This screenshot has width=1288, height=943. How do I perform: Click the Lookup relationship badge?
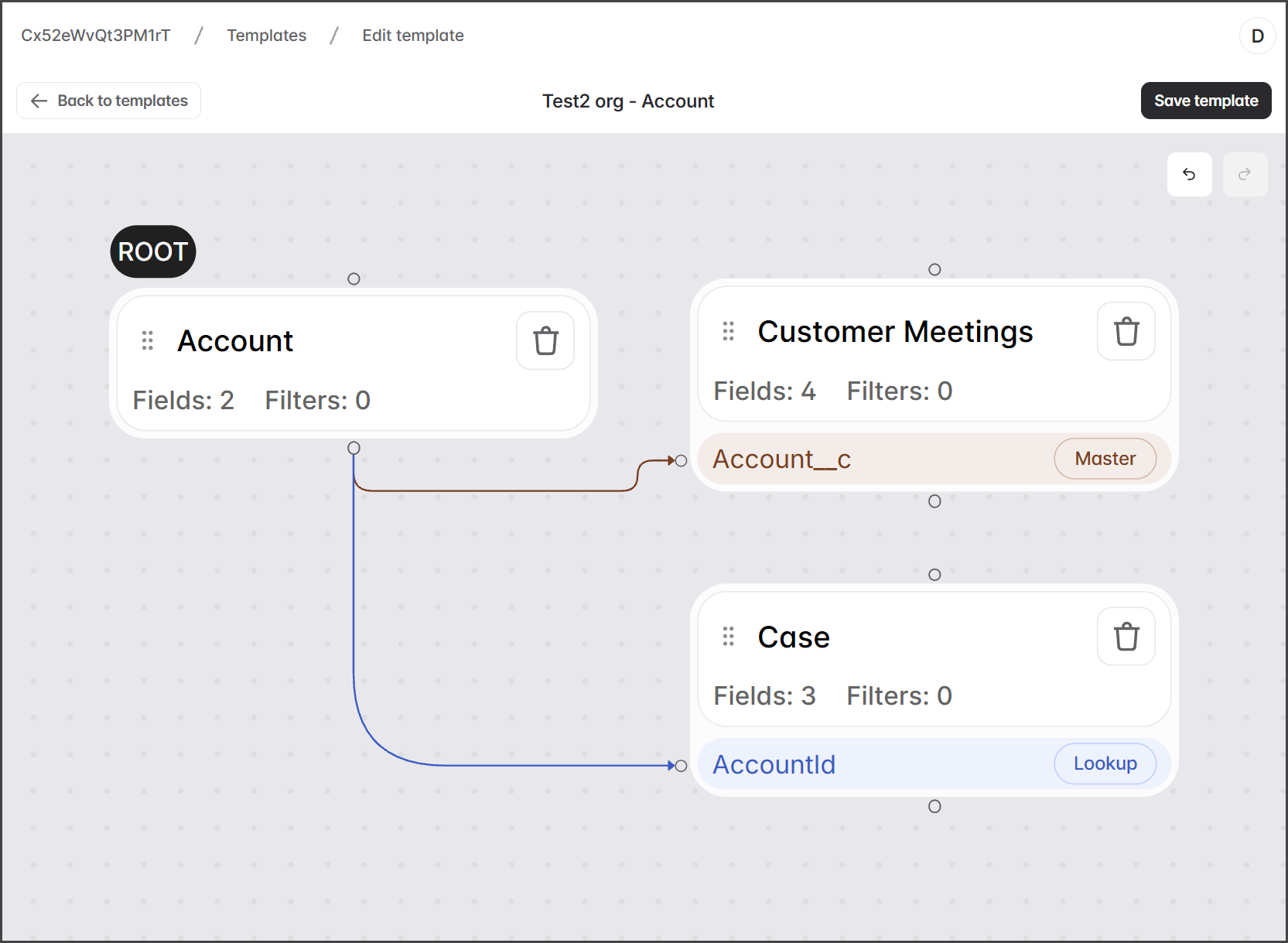[1105, 764]
